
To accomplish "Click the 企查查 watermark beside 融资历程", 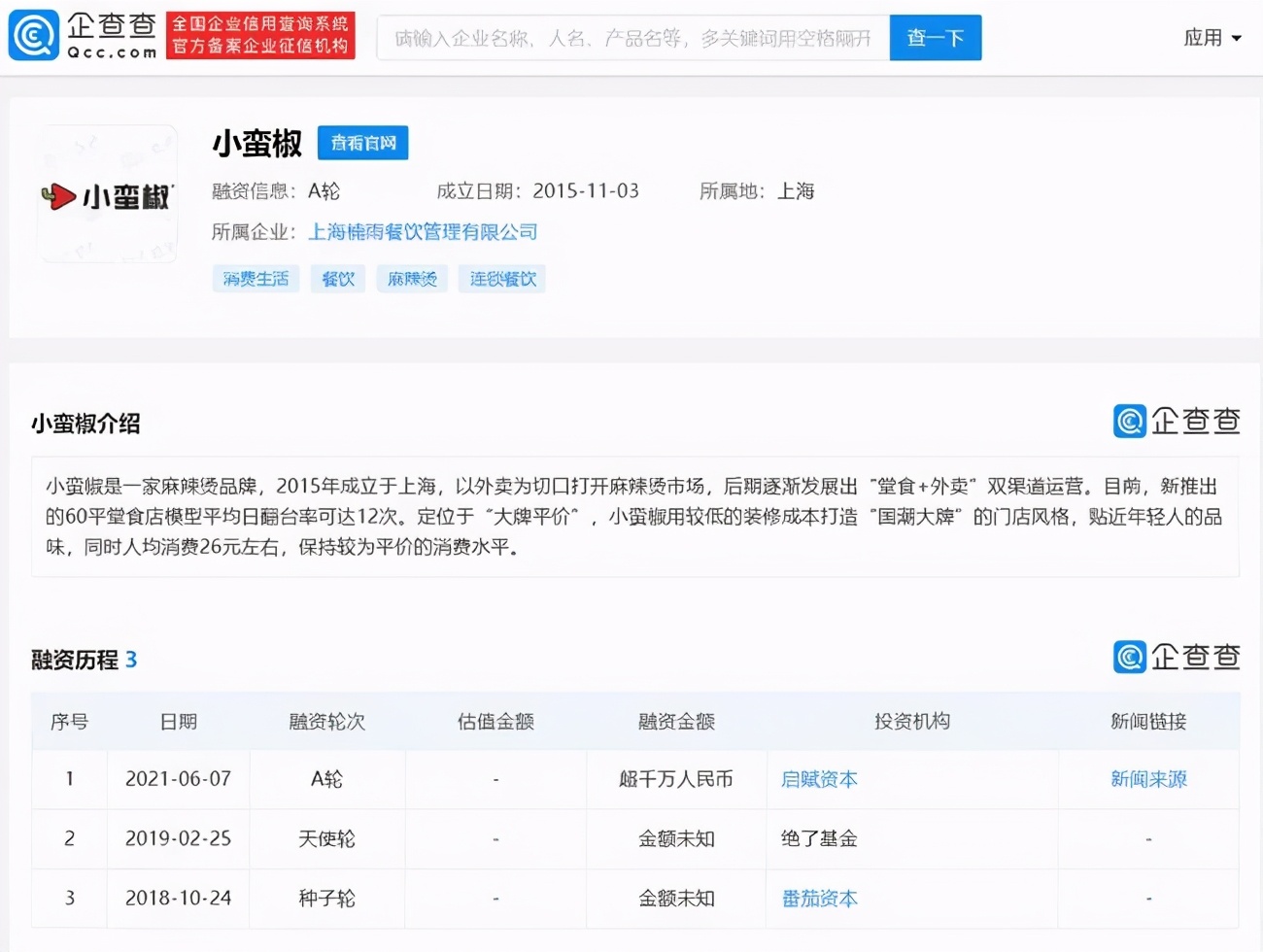I will click(1177, 657).
